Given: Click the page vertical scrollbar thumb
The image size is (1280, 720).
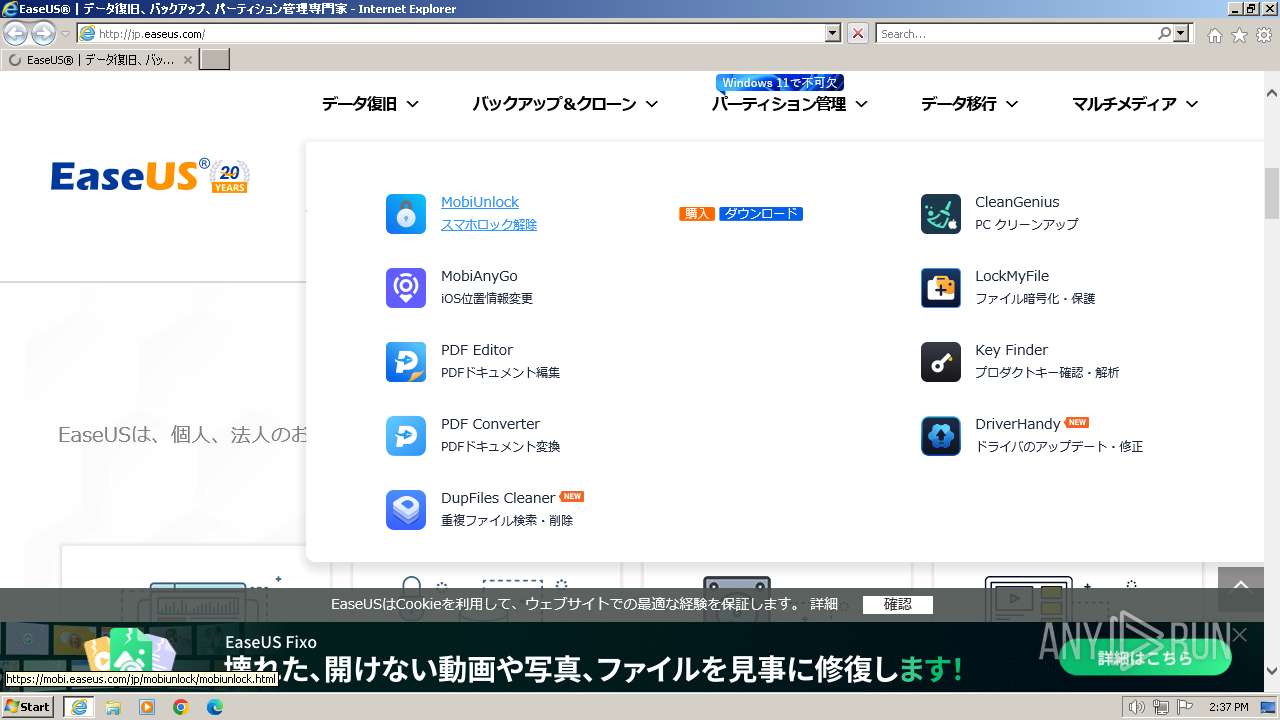Looking at the screenshot, I should [x=1272, y=193].
